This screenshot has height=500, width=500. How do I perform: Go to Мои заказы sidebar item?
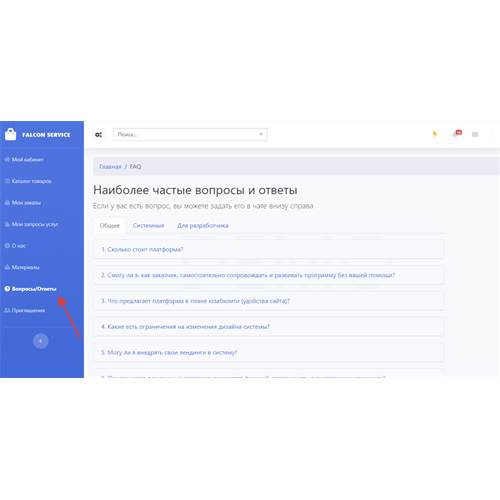click(23, 203)
